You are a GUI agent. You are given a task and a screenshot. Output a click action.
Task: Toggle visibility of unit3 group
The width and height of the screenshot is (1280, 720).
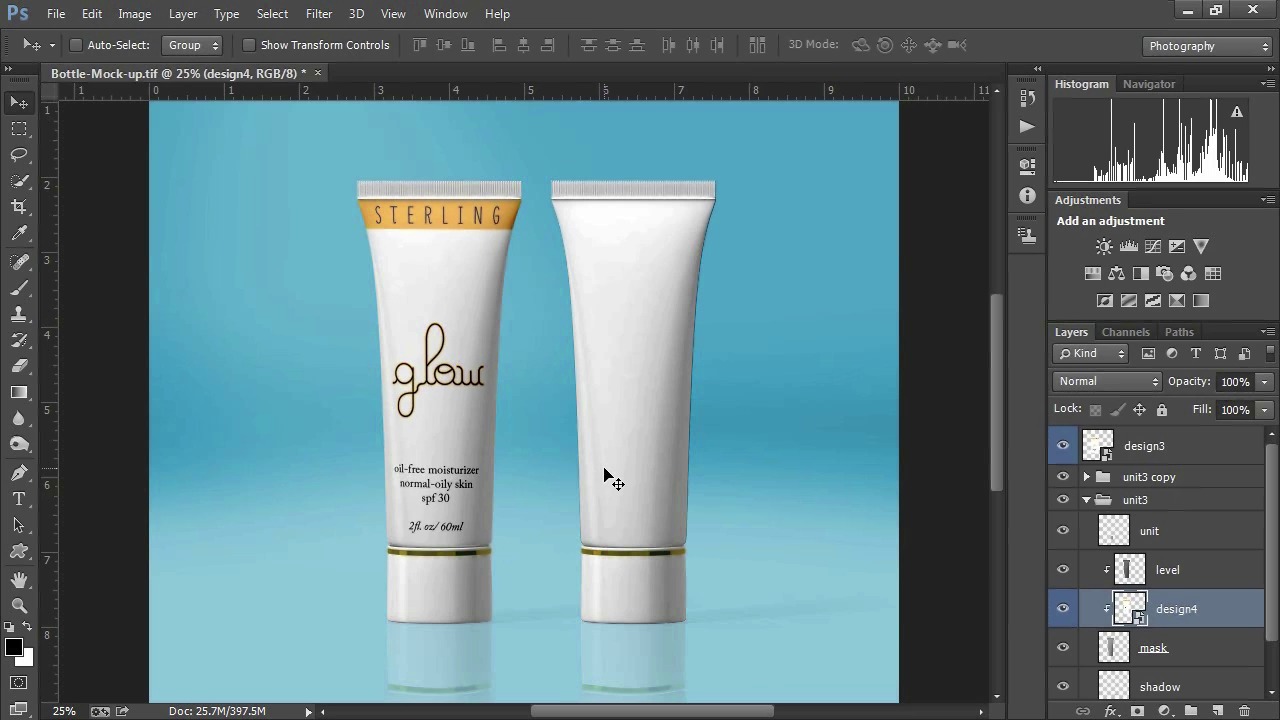click(1063, 500)
